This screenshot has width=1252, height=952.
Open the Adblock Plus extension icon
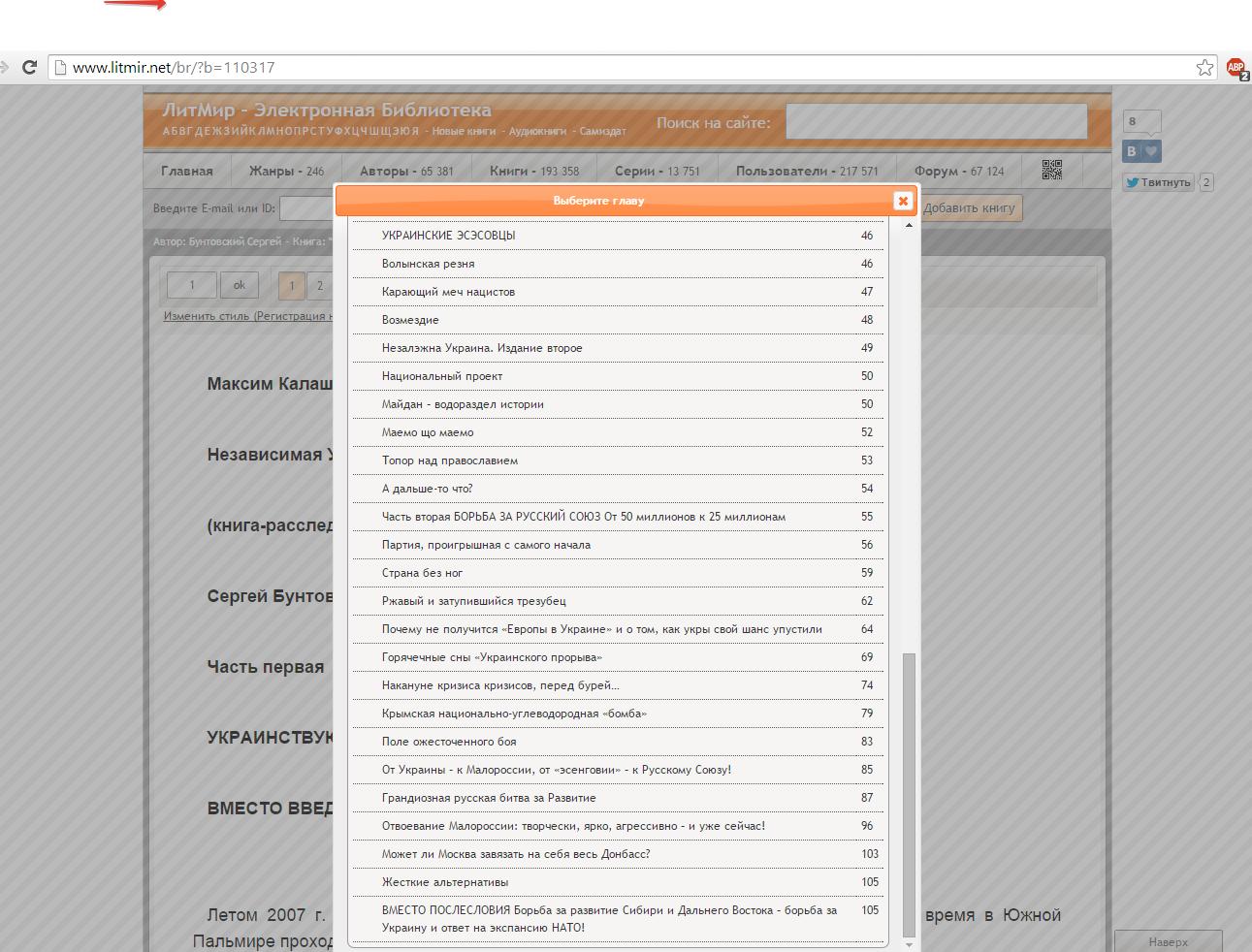(1236, 68)
